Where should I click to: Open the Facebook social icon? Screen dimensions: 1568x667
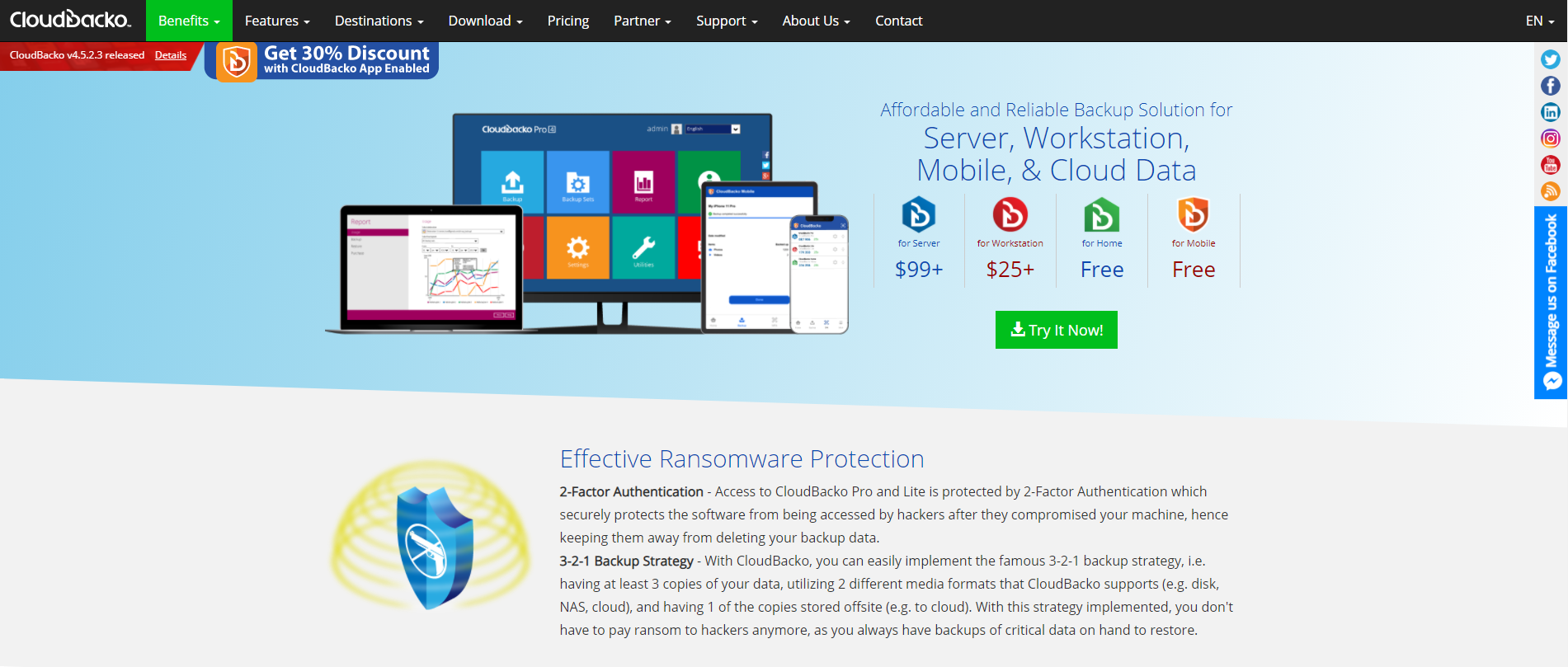click(x=1551, y=86)
